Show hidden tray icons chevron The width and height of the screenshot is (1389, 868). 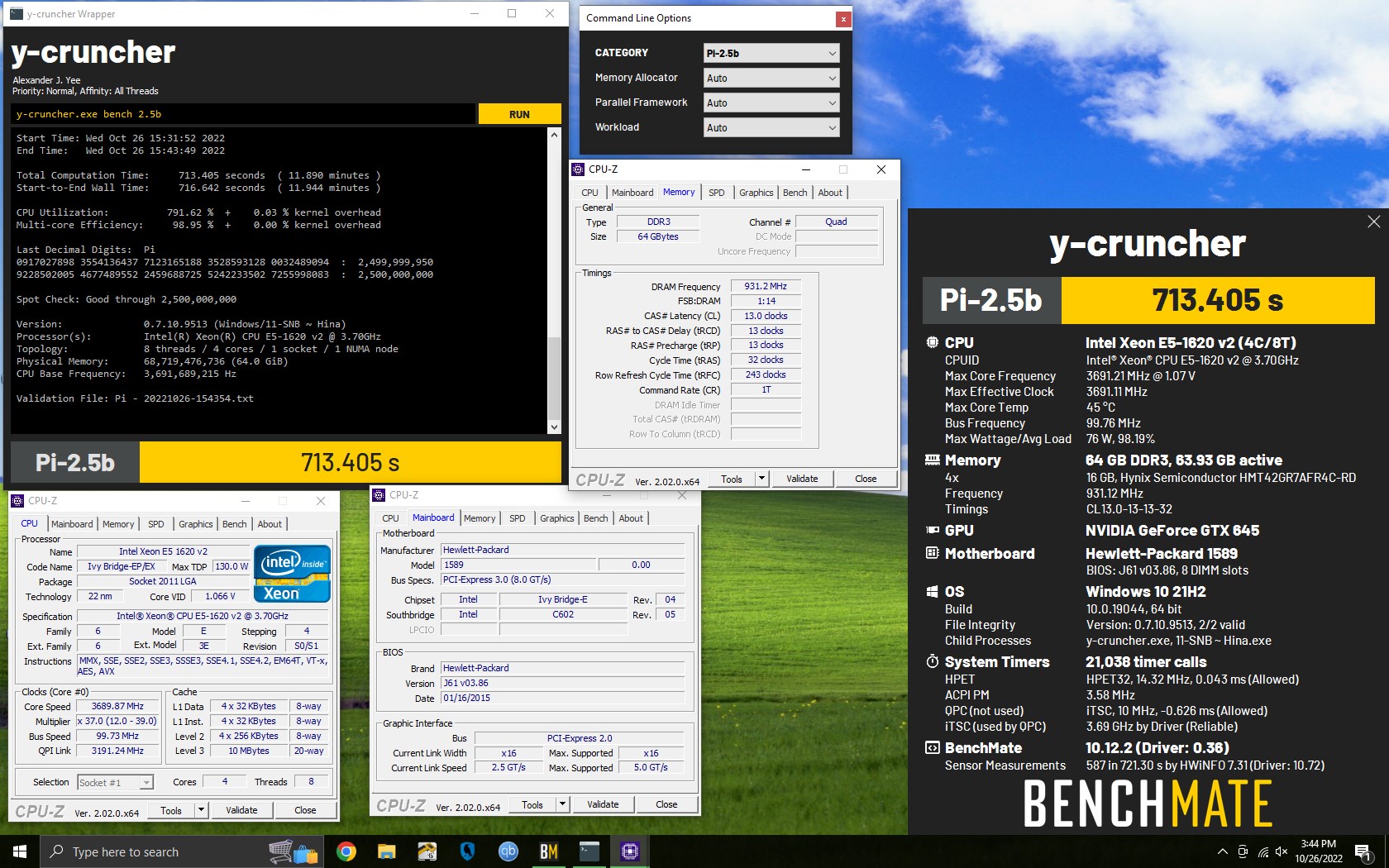click(1223, 851)
